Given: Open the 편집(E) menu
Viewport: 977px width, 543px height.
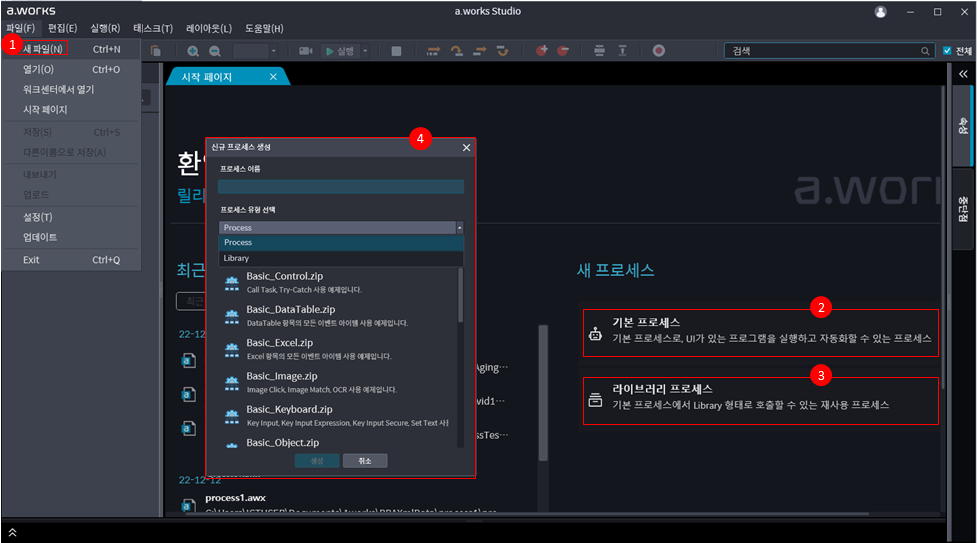Looking at the screenshot, I should pyautogui.click(x=62, y=29).
